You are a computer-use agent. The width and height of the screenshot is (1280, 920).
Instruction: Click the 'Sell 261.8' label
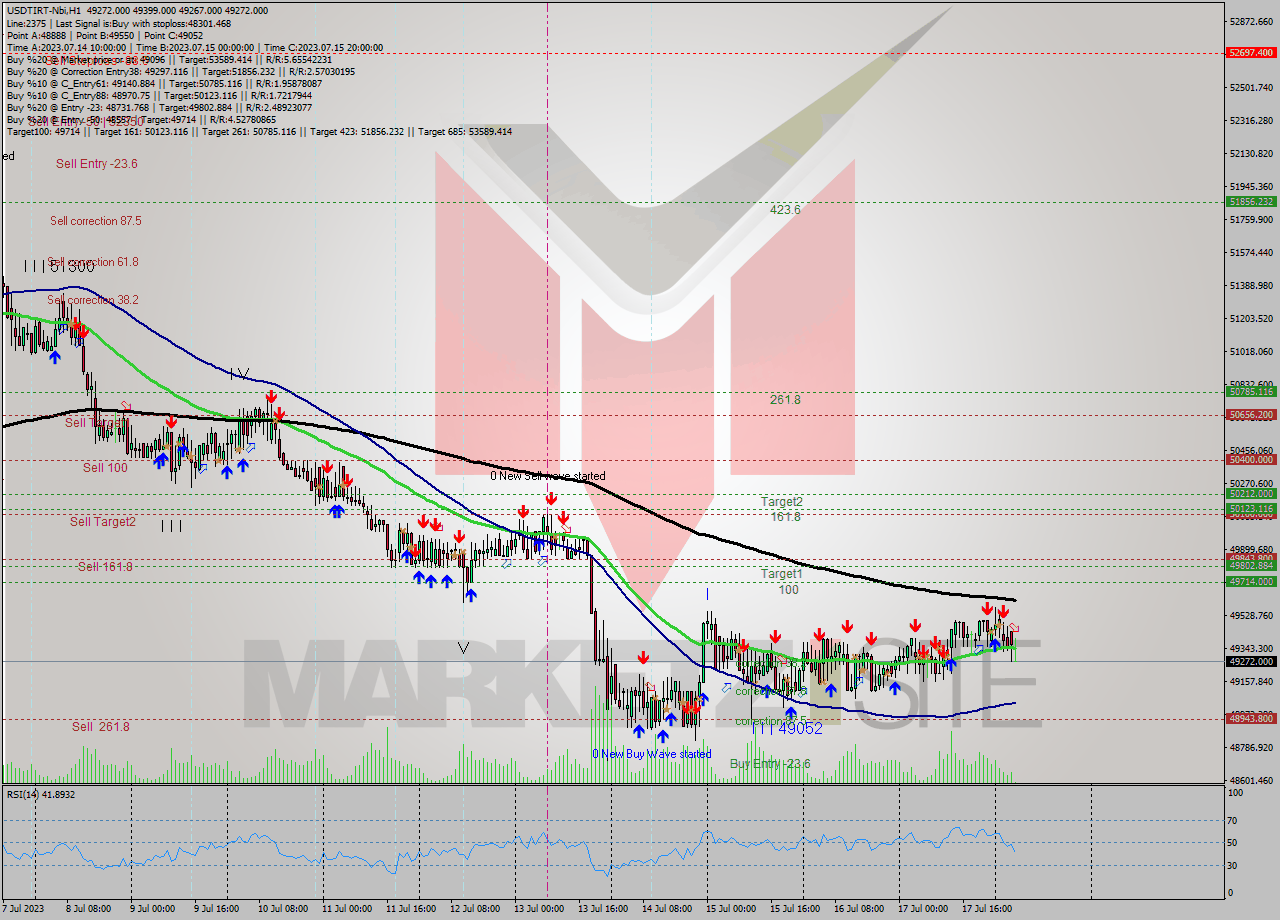point(100,727)
